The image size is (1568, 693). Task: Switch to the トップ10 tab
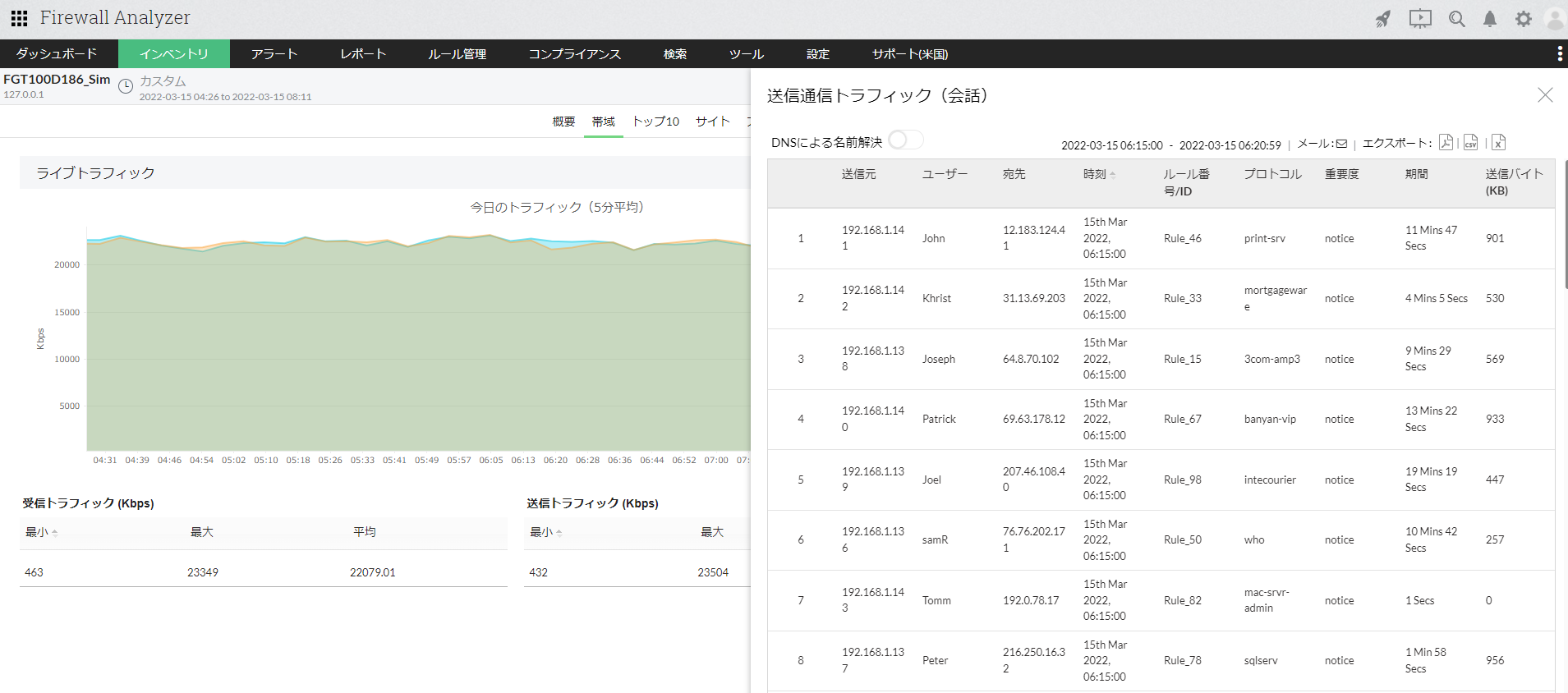(x=655, y=122)
